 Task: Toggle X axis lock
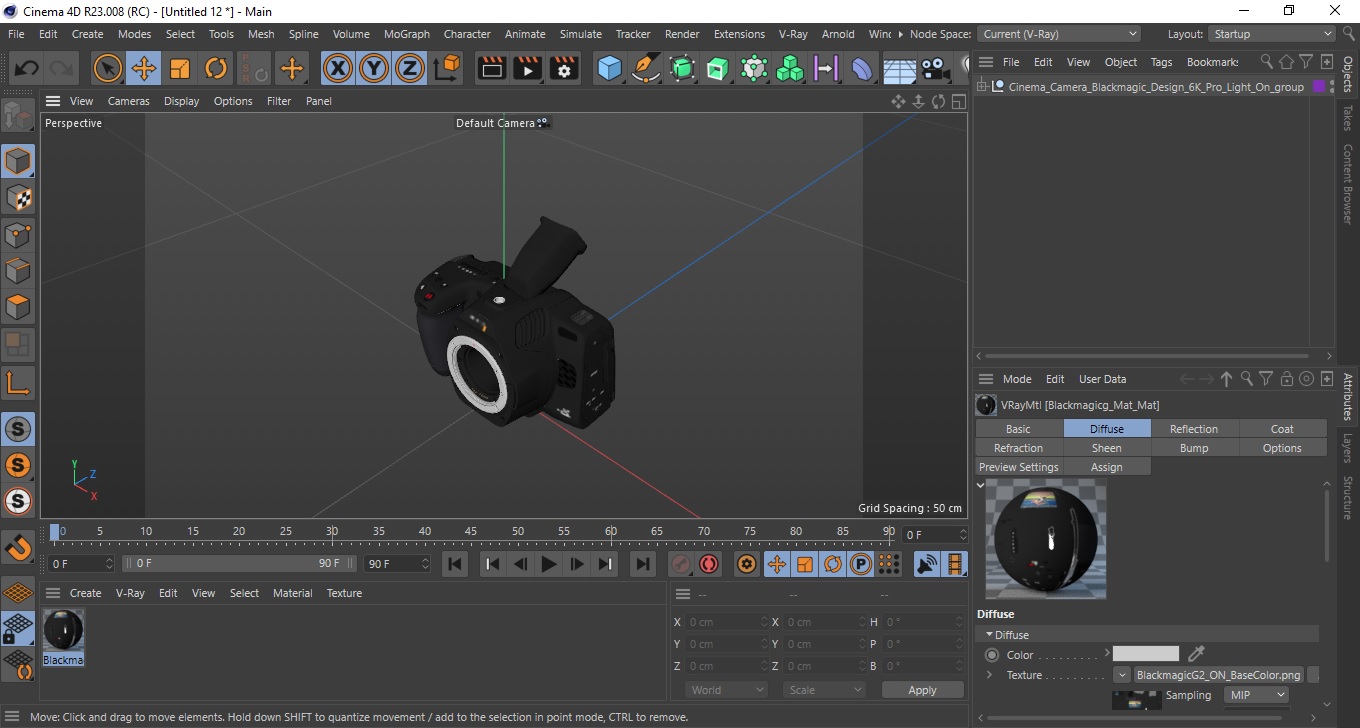click(338, 69)
